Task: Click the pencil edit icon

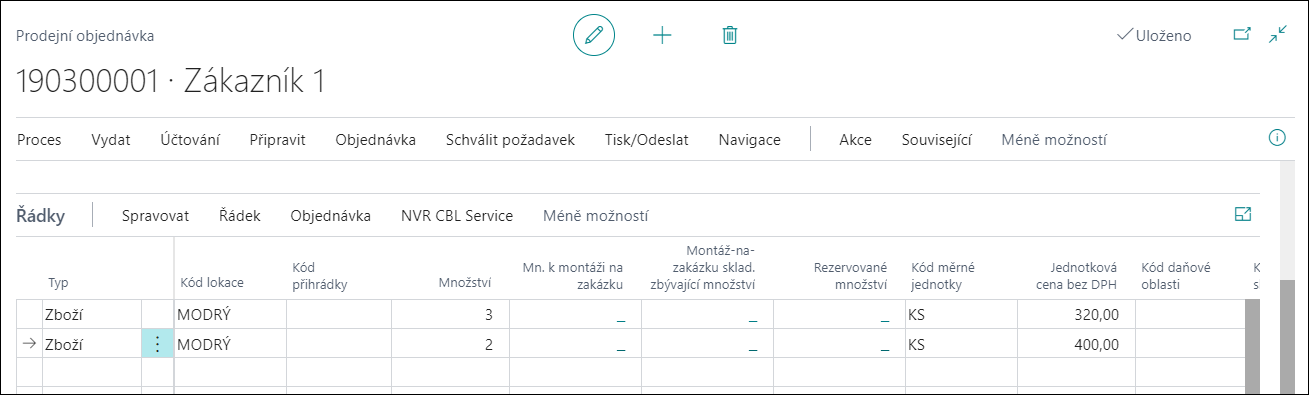Action: (x=594, y=35)
